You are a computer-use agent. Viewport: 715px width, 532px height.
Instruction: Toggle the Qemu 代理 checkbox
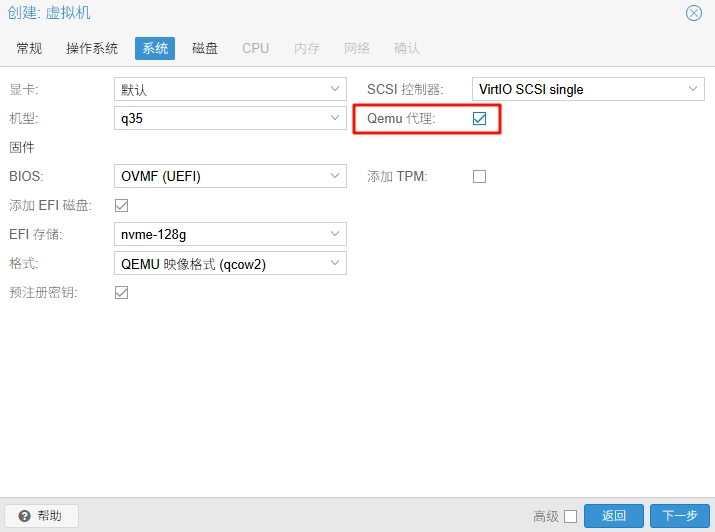pyautogui.click(x=480, y=119)
